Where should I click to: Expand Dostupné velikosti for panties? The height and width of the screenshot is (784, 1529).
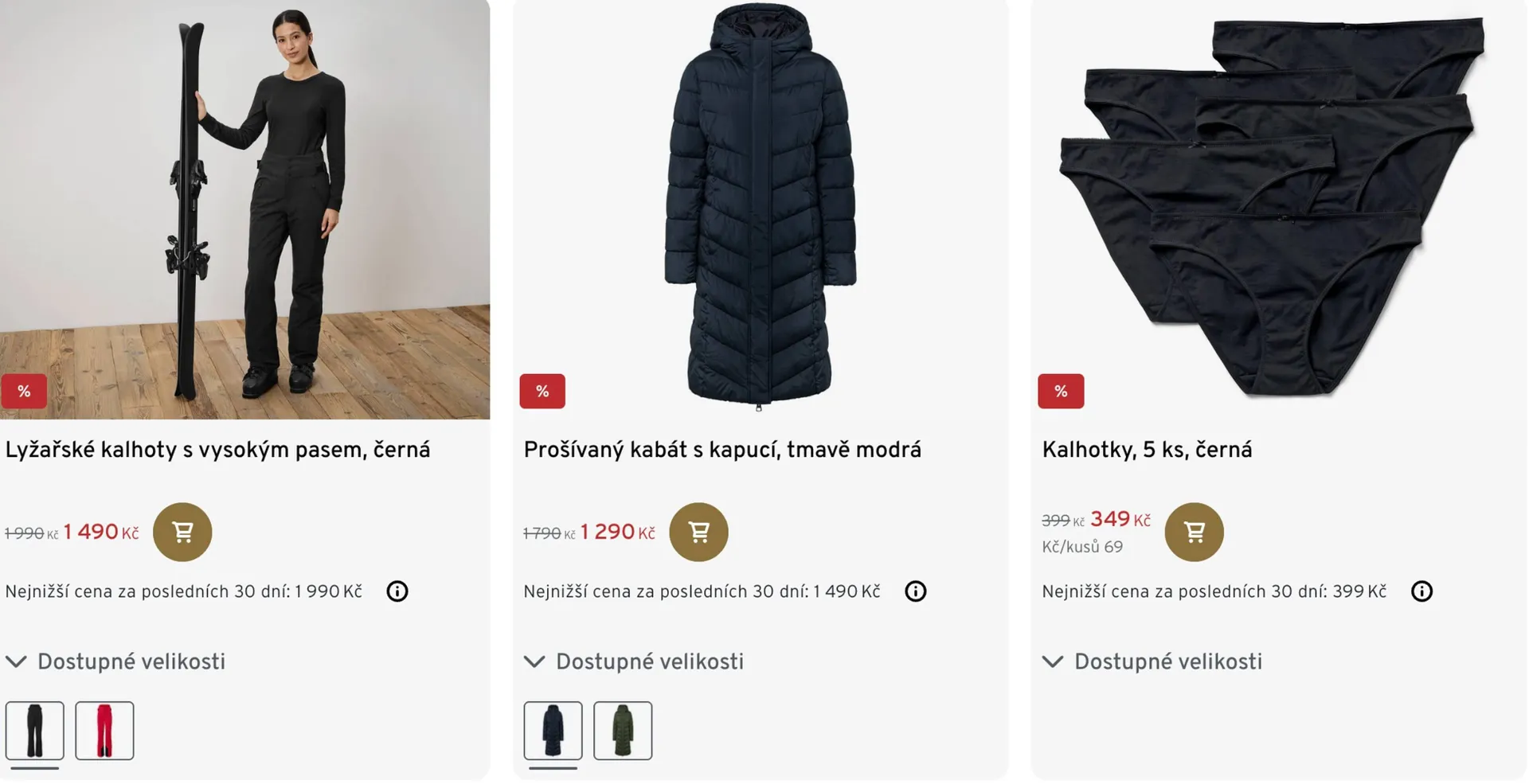point(1153,661)
